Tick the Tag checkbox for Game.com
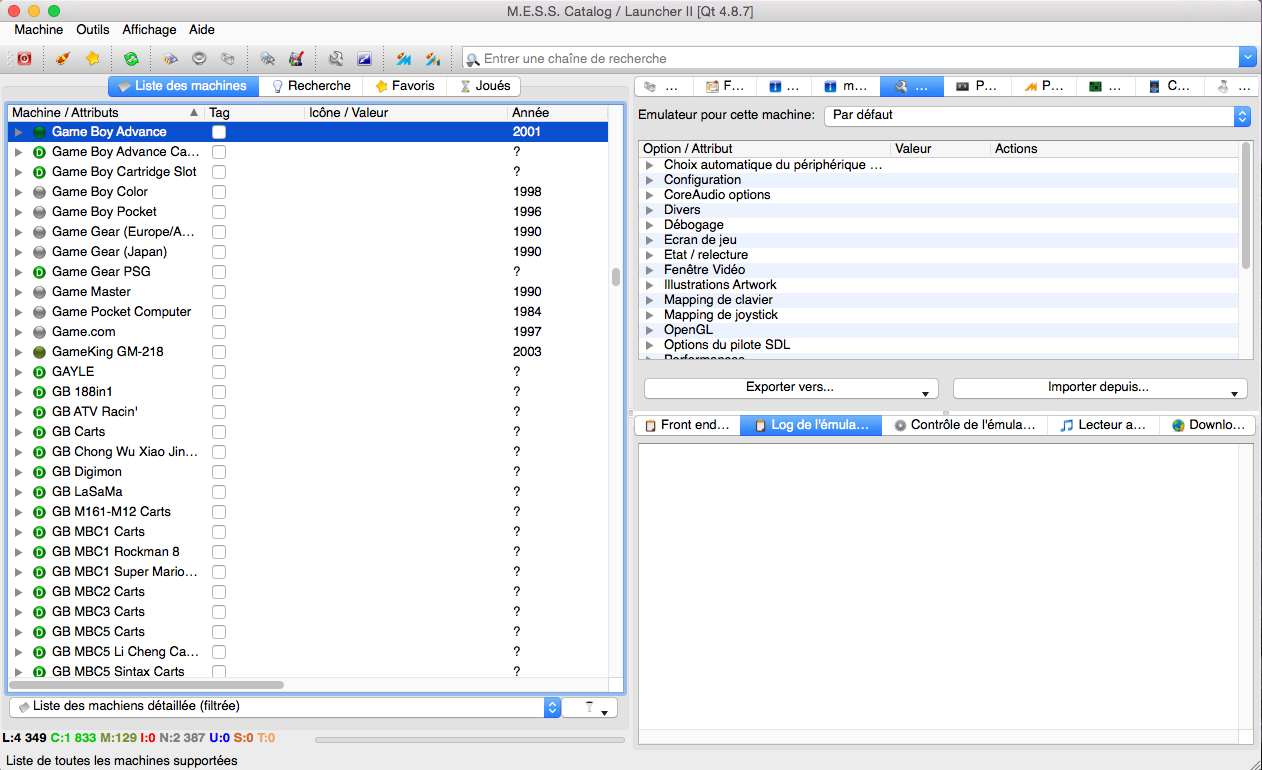The image size is (1262, 770). (x=219, y=332)
